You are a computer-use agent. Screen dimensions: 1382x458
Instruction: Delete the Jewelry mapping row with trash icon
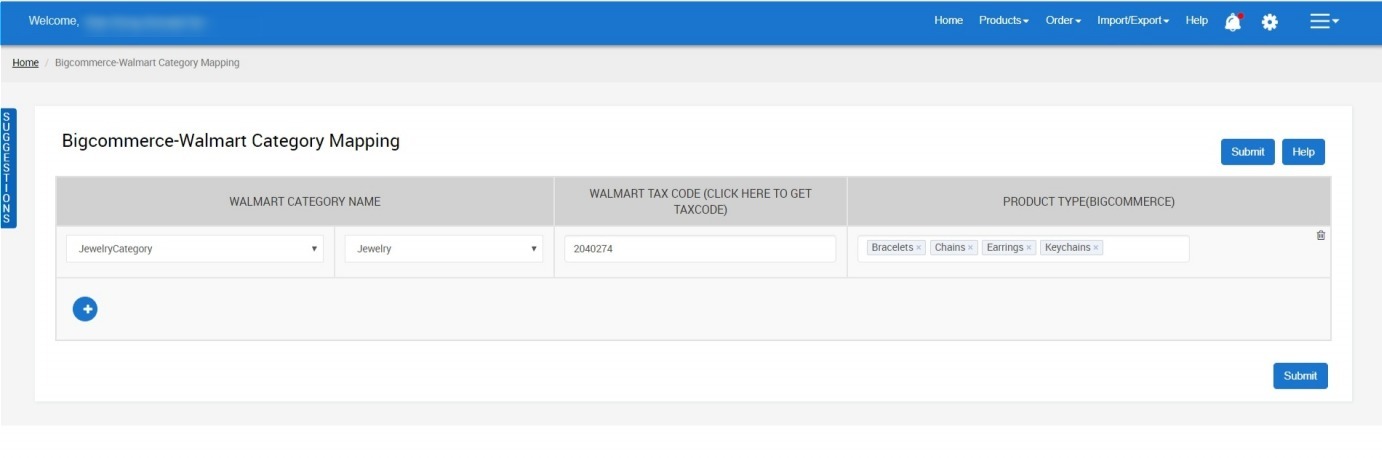pos(1321,235)
